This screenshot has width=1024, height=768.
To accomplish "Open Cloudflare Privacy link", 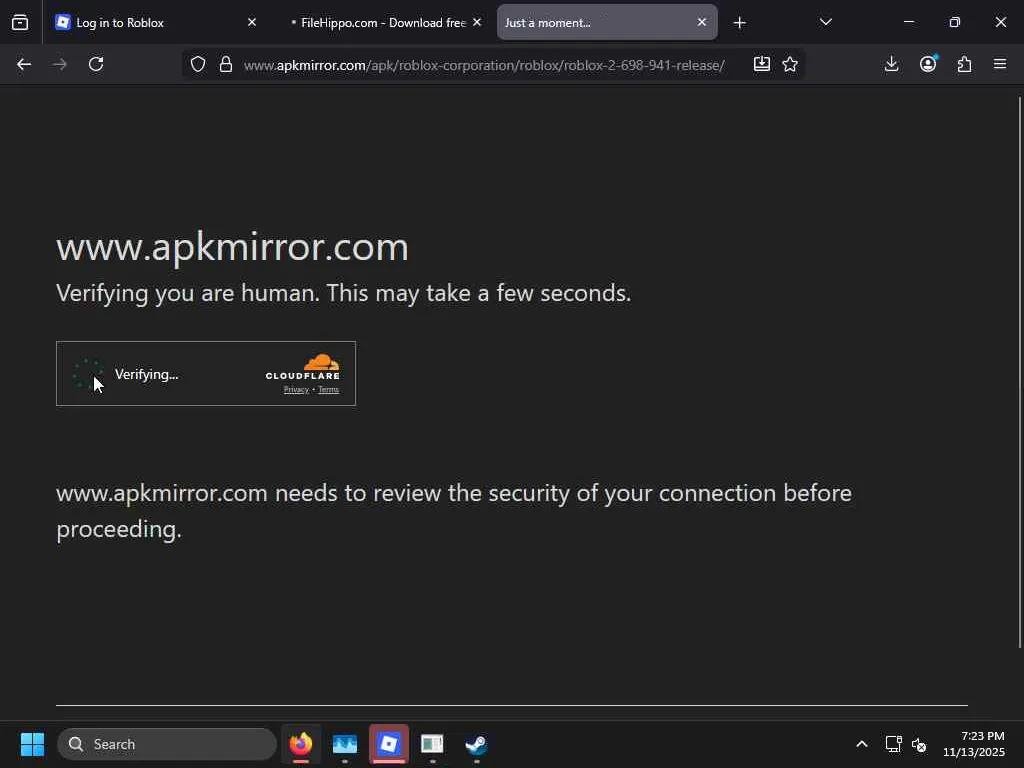I will (296, 390).
